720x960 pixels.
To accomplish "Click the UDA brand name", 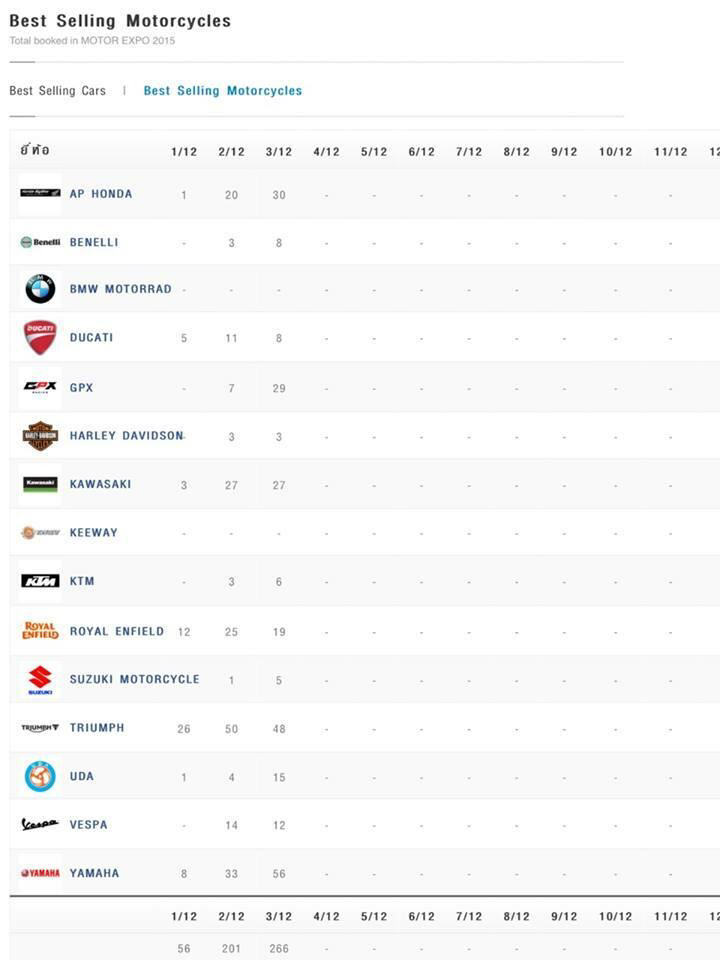I will [81, 776].
